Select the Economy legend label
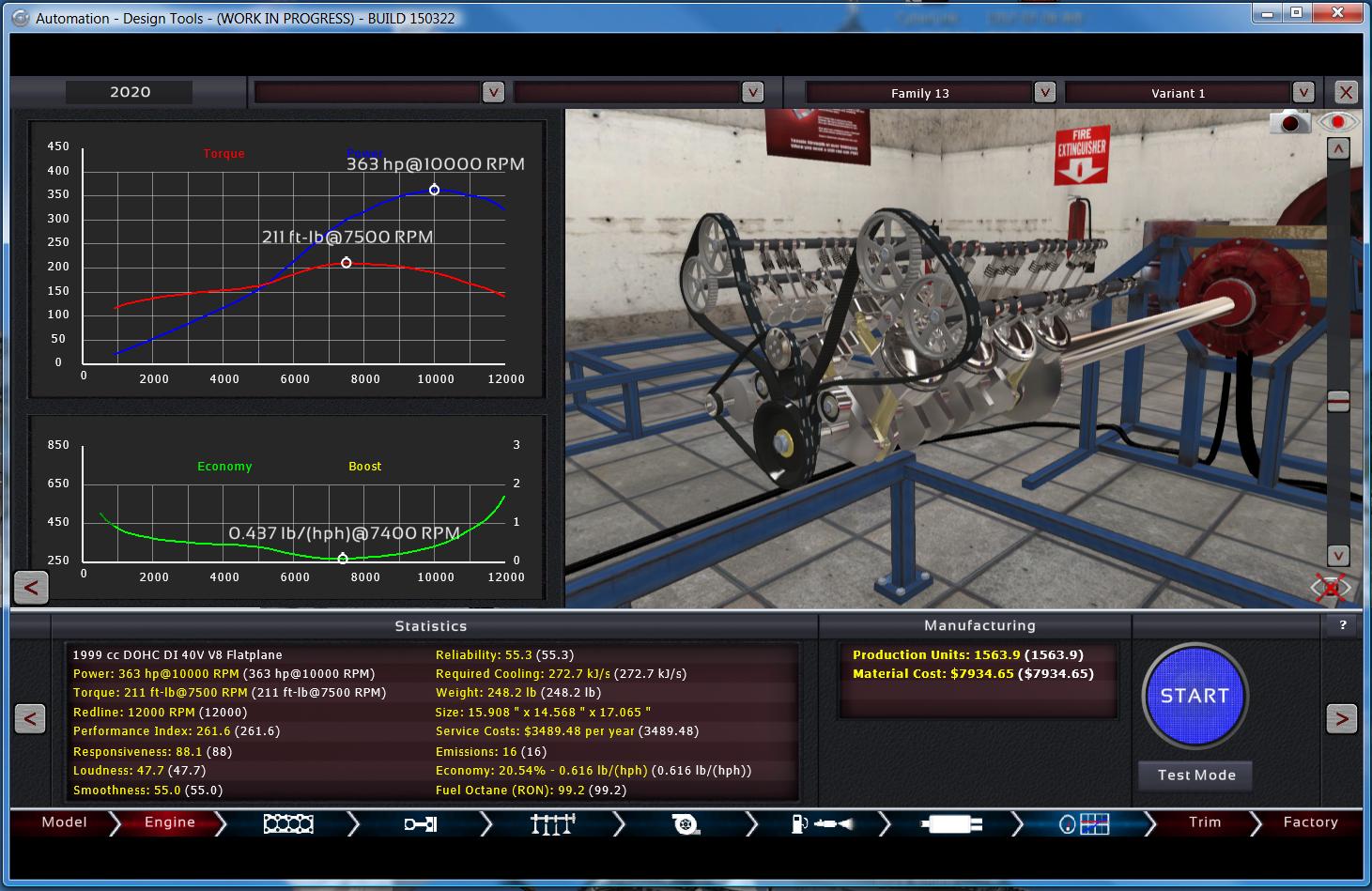The height and width of the screenshot is (891, 1372). 224,467
